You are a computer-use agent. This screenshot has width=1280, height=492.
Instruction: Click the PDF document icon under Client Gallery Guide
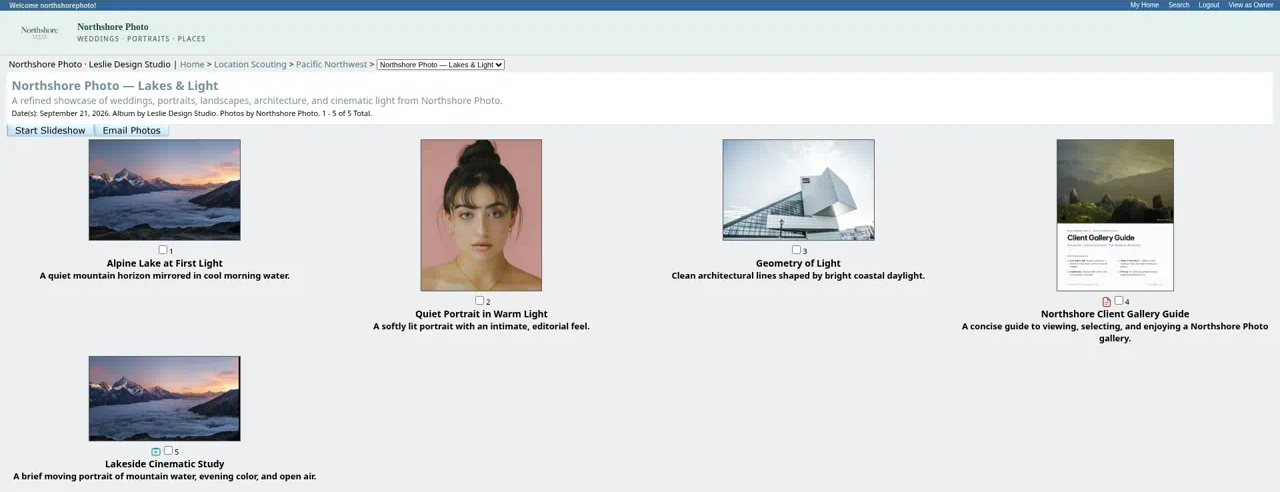pos(1106,302)
